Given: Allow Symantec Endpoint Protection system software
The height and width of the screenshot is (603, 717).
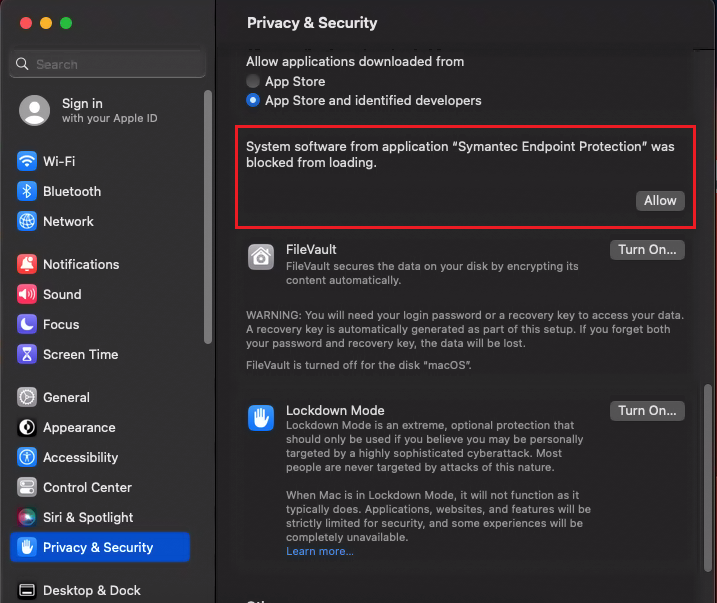Looking at the screenshot, I should click(660, 201).
